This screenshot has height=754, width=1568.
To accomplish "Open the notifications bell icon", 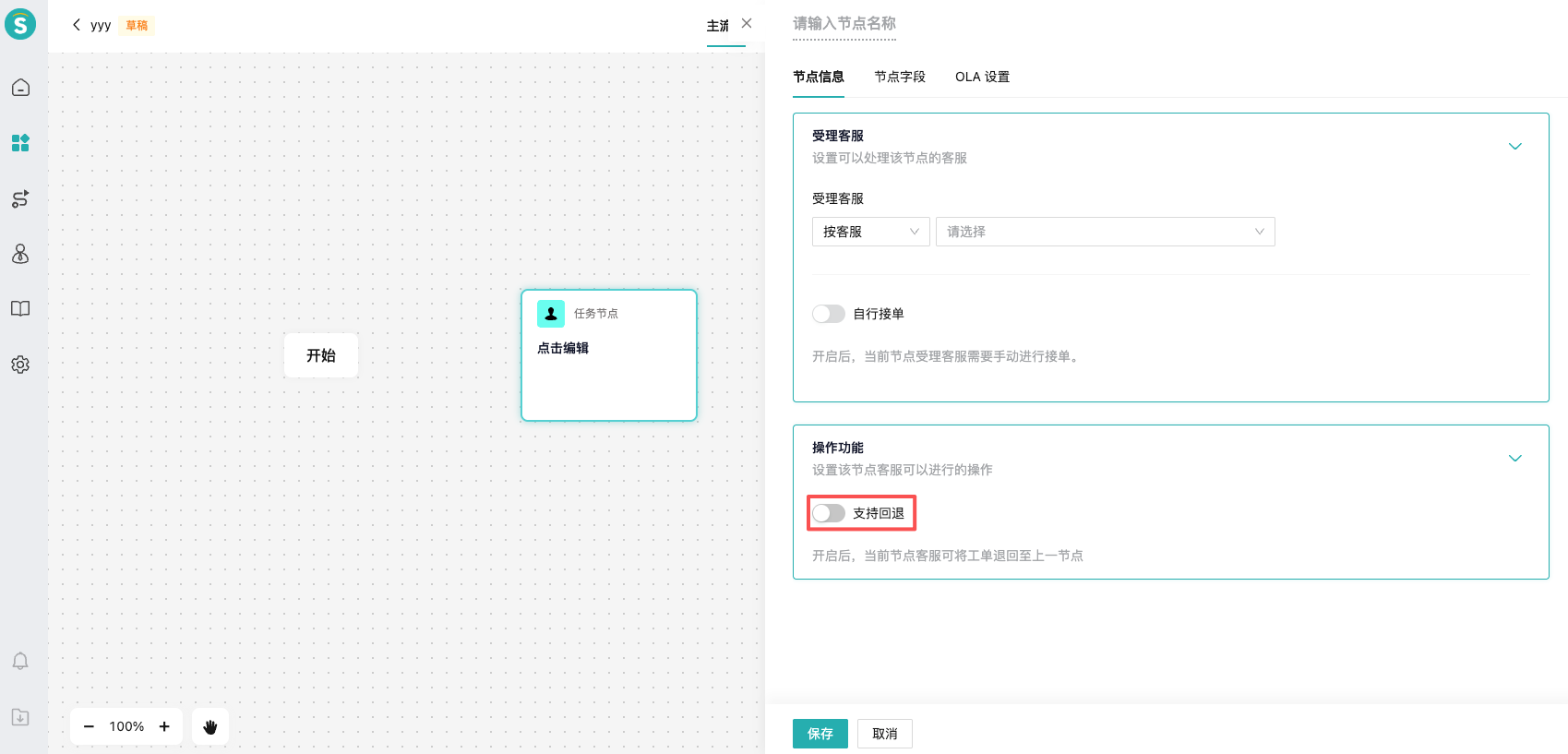I will [x=20, y=661].
